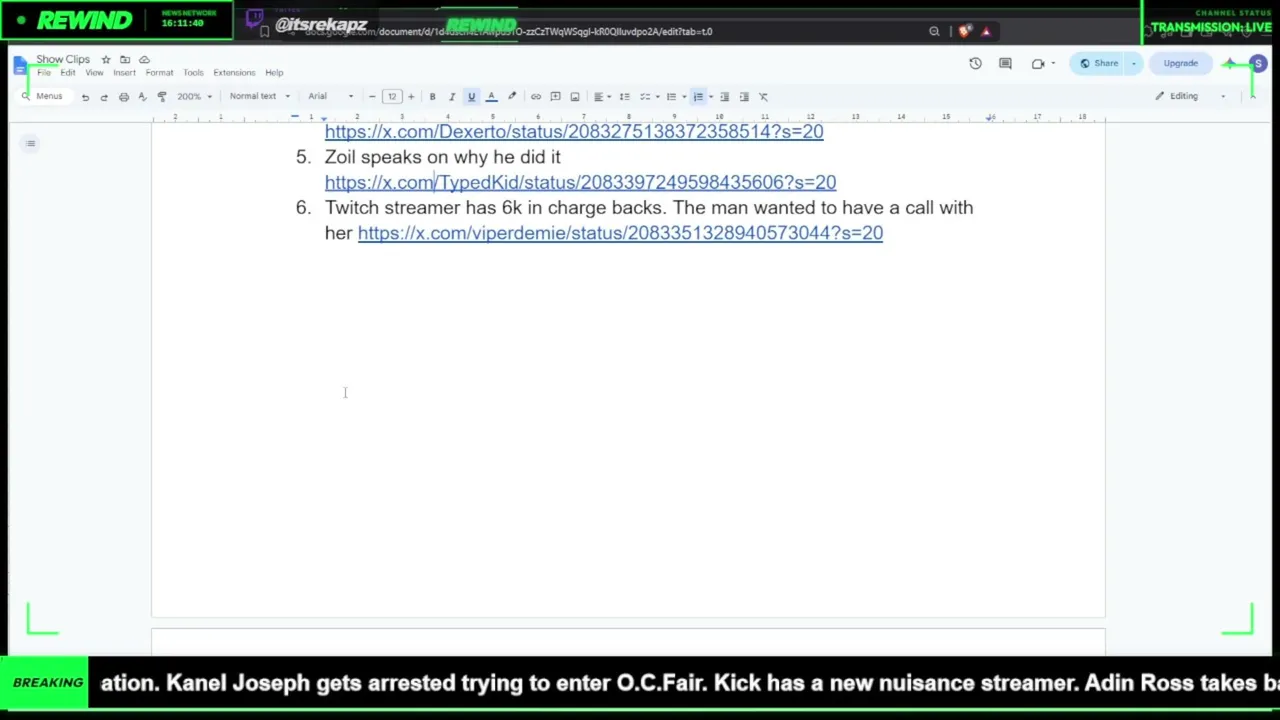Select the paint format tool
This screenshot has height=720, width=1280.
(x=162, y=97)
